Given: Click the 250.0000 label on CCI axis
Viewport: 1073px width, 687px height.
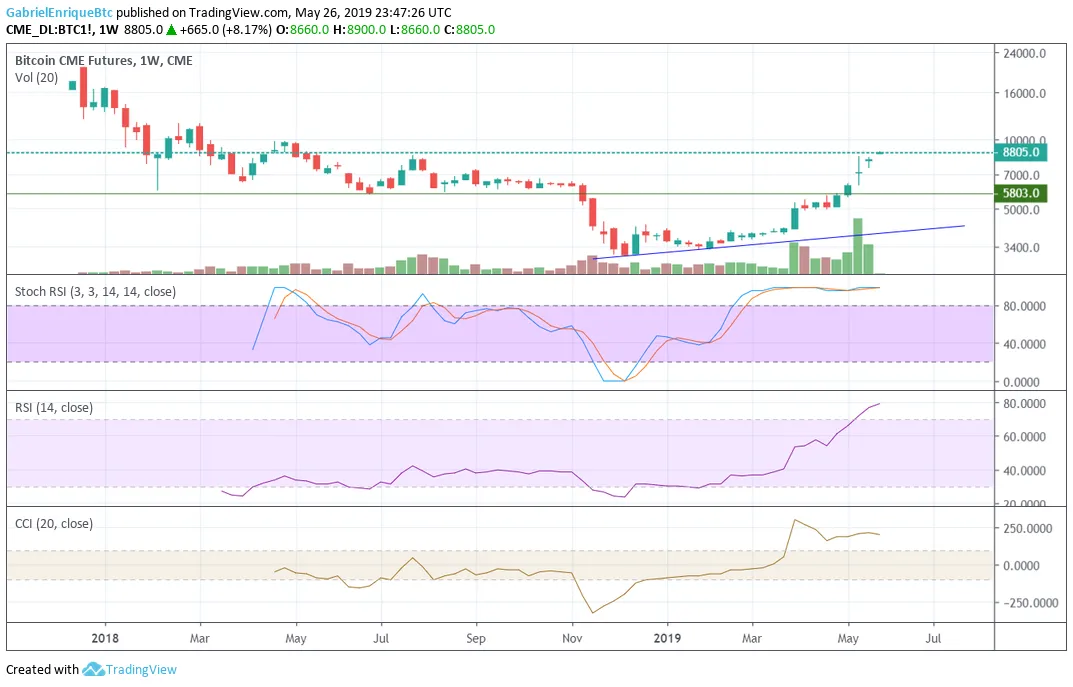Looking at the screenshot, I should pyautogui.click(x=1027, y=529).
